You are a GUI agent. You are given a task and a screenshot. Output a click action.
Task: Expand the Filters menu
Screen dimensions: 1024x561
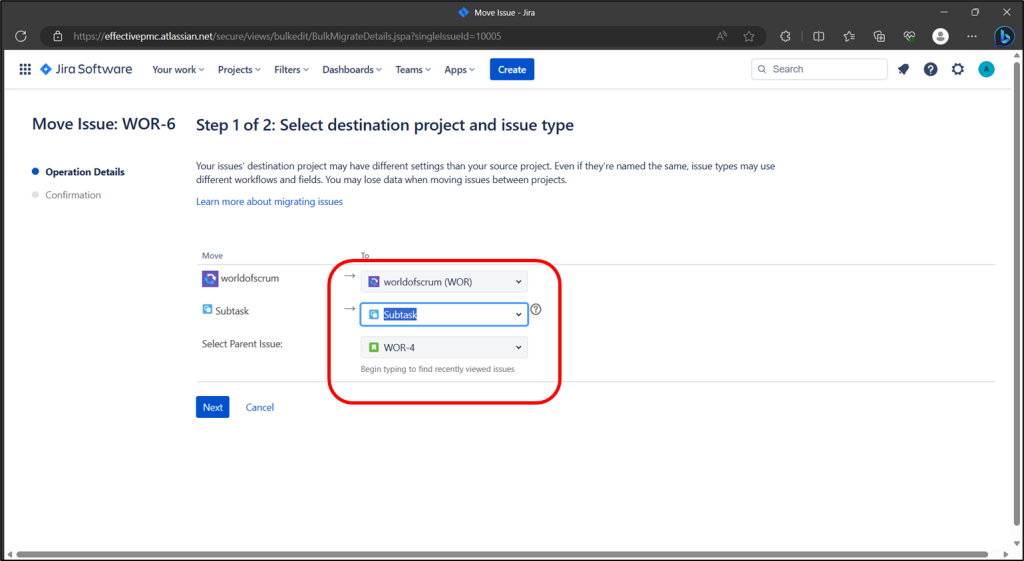[x=291, y=70]
